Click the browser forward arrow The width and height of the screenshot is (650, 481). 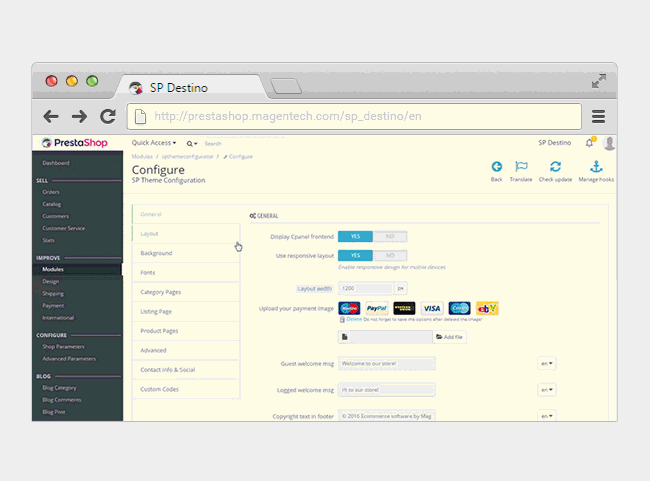(x=79, y=117)
